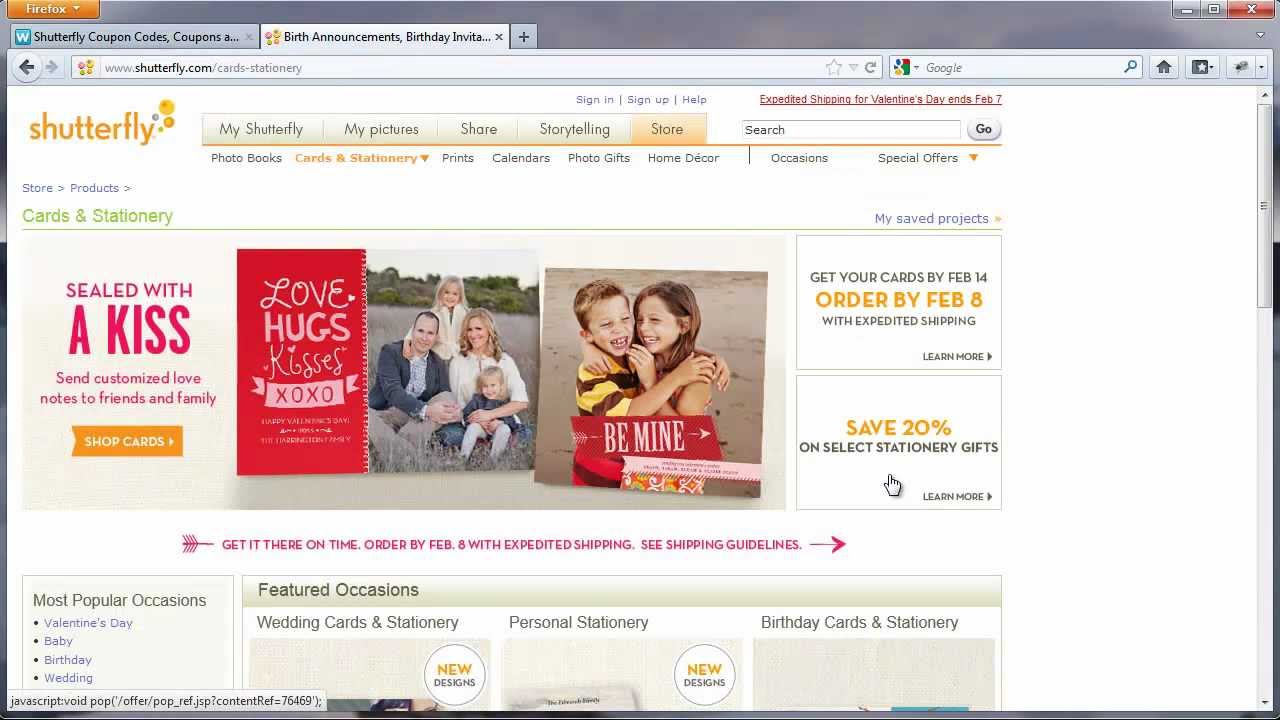This screenshot has width=1280, height=720.
Task: Open the Google search engine selector icon
Action: pos(905,67)
